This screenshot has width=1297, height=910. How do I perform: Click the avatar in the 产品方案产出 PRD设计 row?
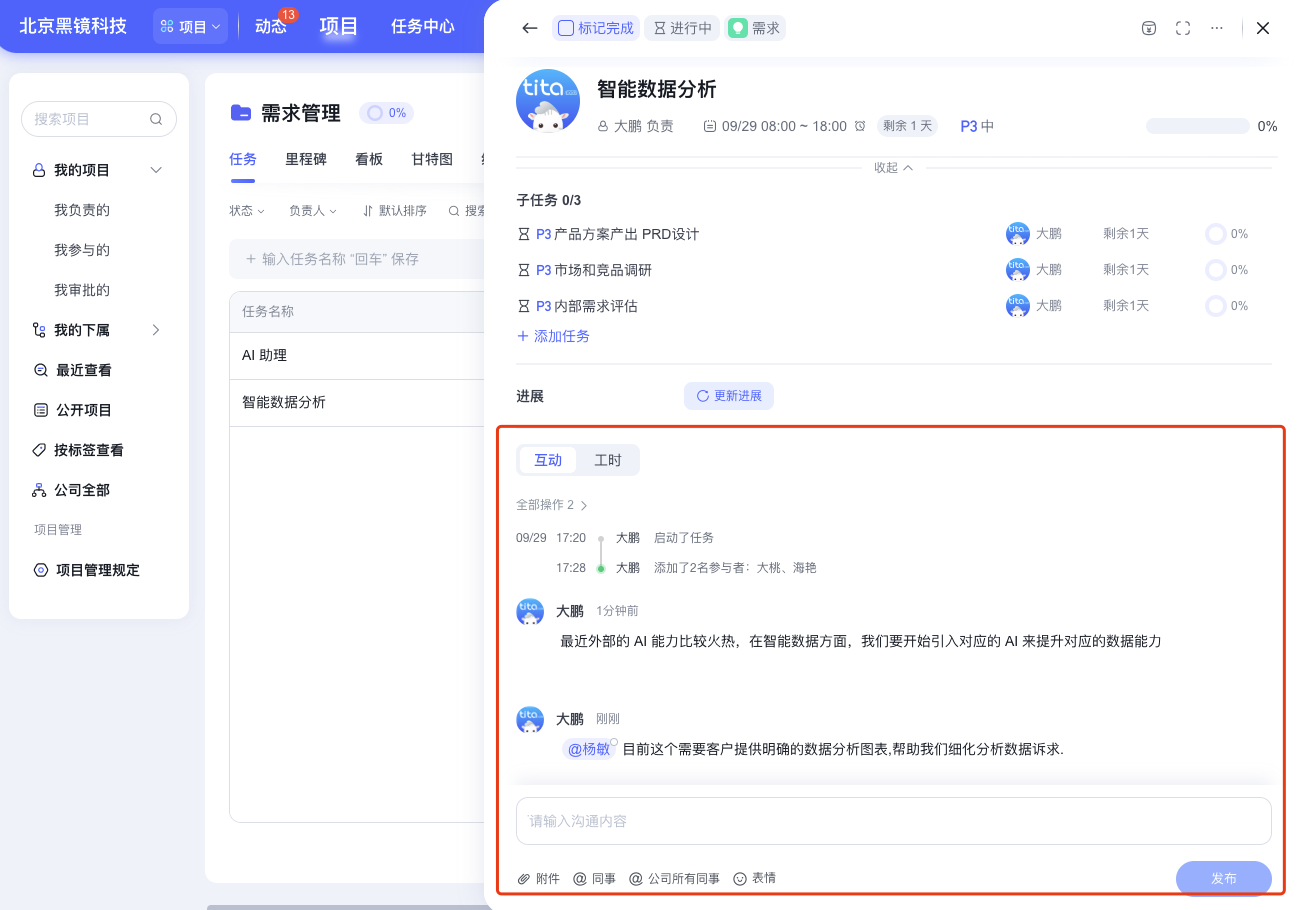[x=1018, y=234]
